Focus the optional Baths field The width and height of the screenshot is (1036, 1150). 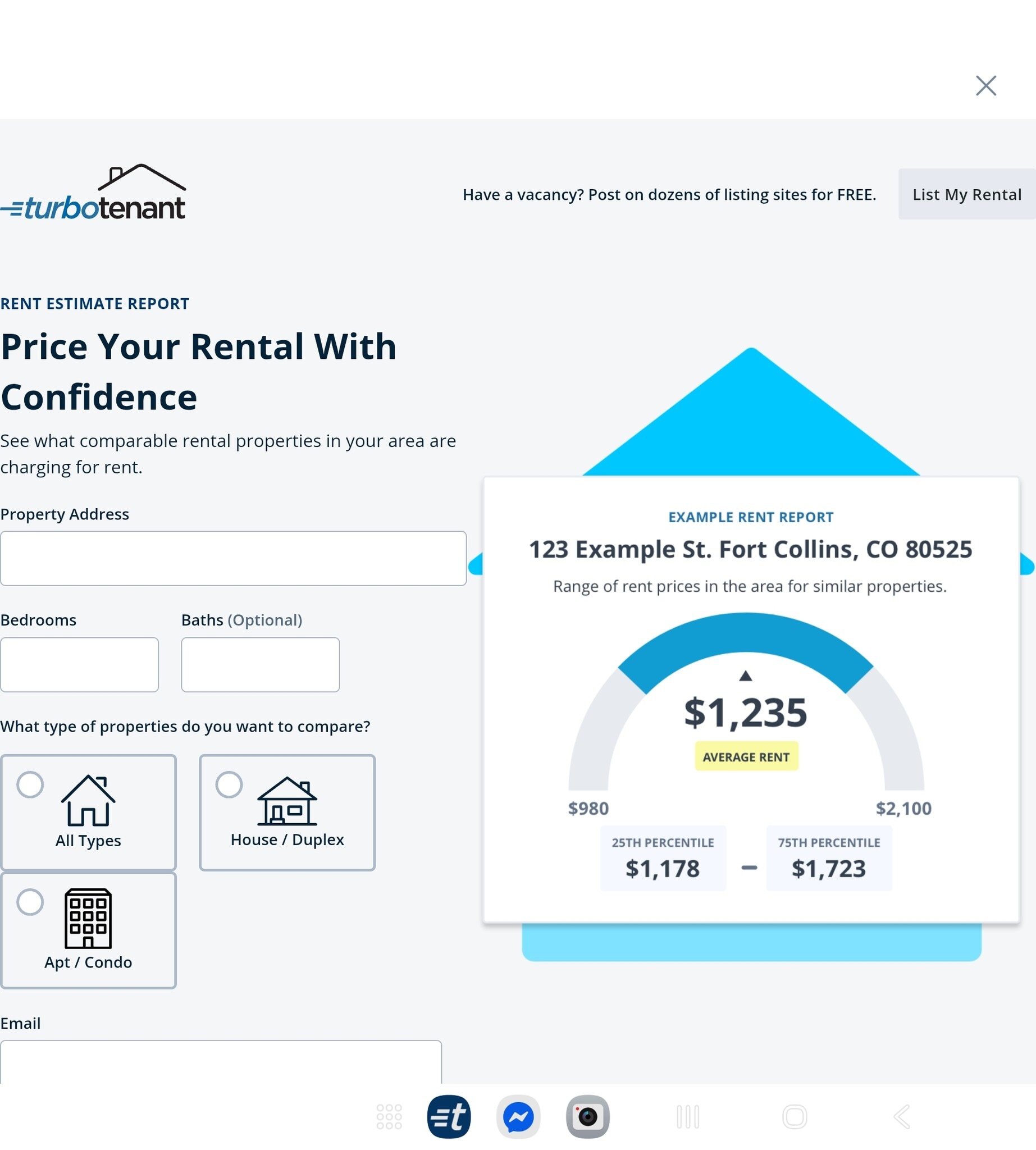pyautogui.click(x=260, y=664)
